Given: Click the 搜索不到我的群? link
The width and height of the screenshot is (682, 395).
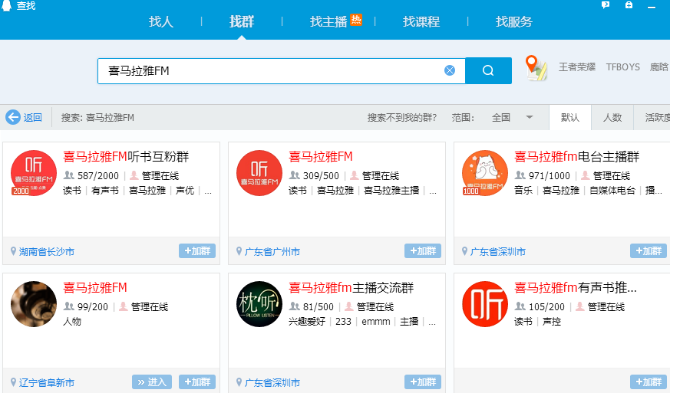Looking at the screenshot, I should (x=402, y=117).
